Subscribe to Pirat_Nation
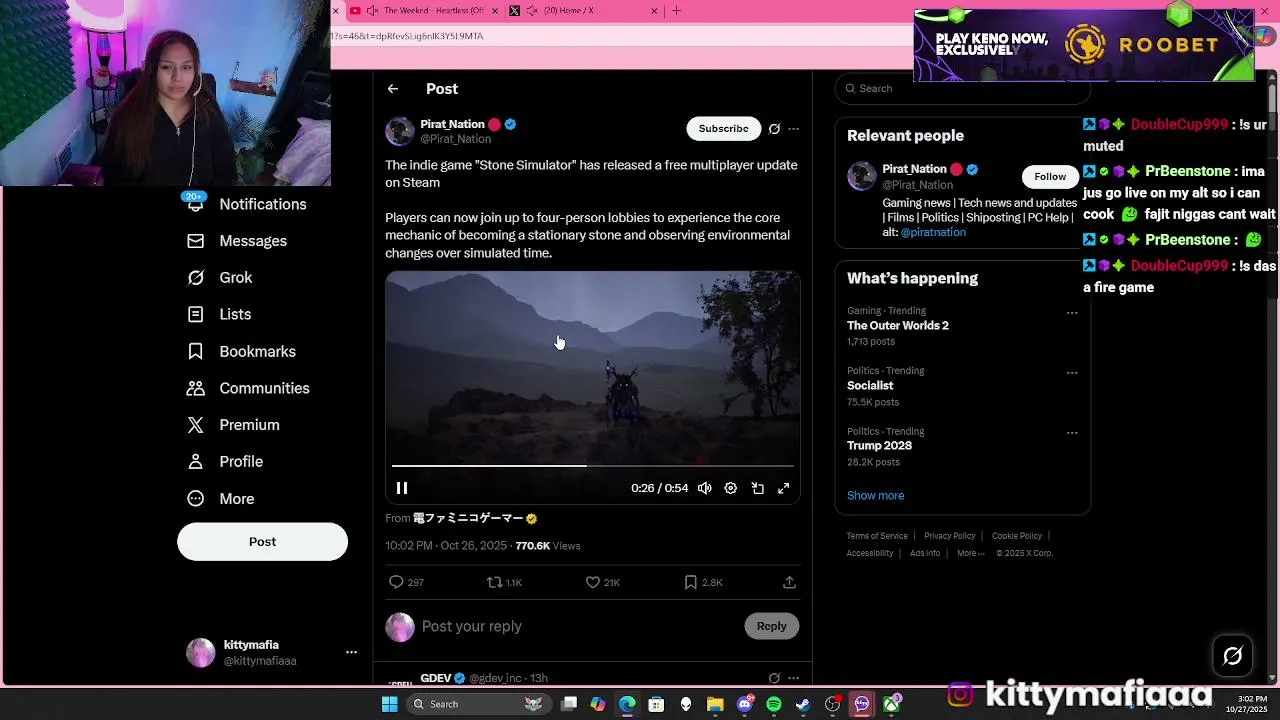Screen dimensions: 1280x720 click(723, 128)
